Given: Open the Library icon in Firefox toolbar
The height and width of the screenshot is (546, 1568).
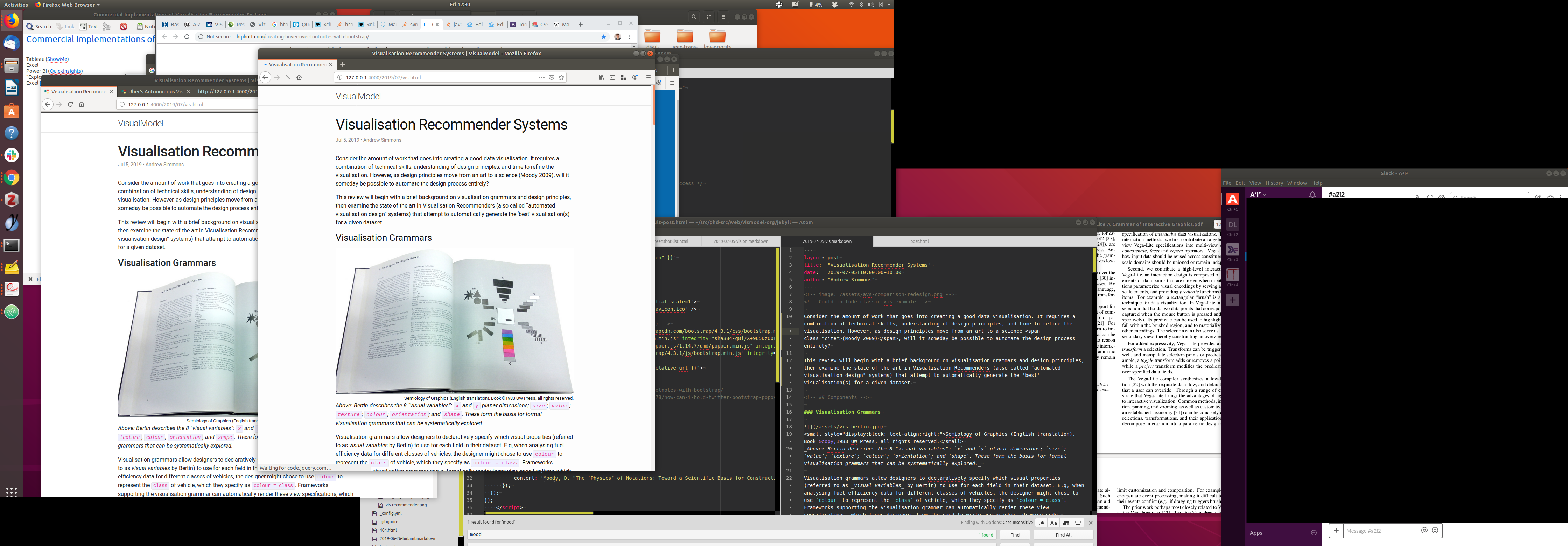Looking at the screenshot, I should coord(601,77).
